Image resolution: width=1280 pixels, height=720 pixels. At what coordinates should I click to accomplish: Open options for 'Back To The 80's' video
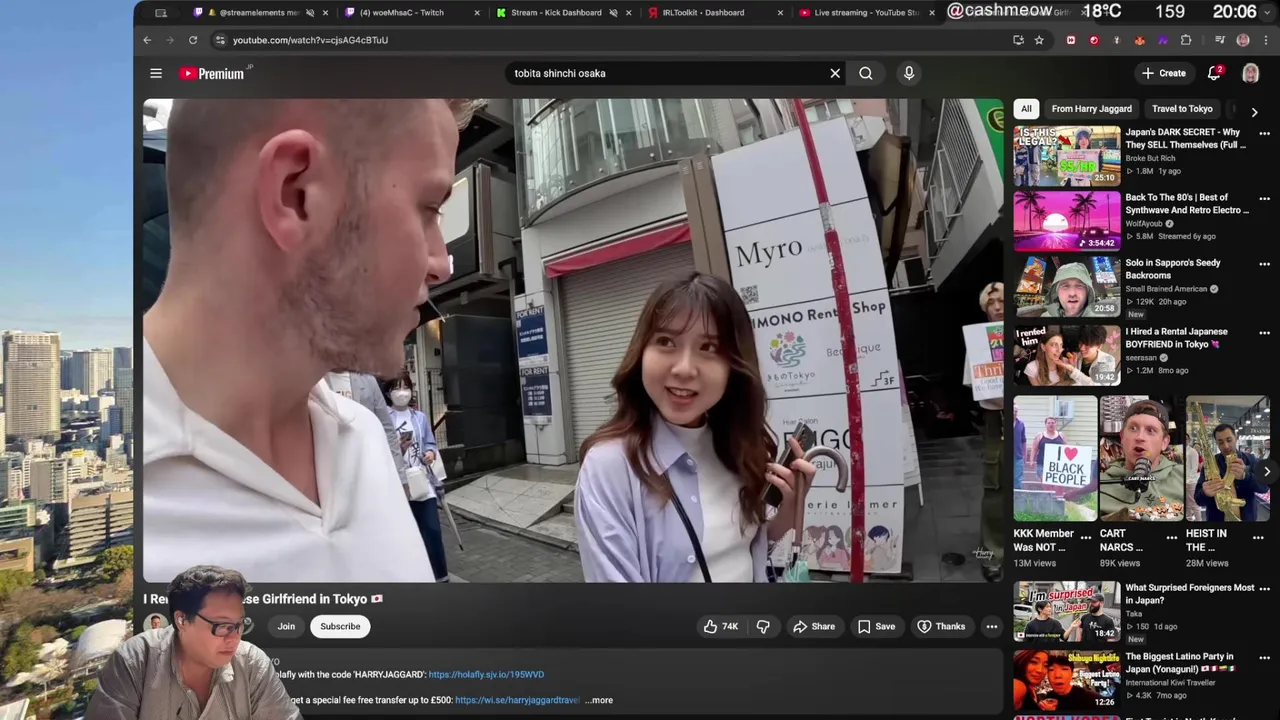1264,198
